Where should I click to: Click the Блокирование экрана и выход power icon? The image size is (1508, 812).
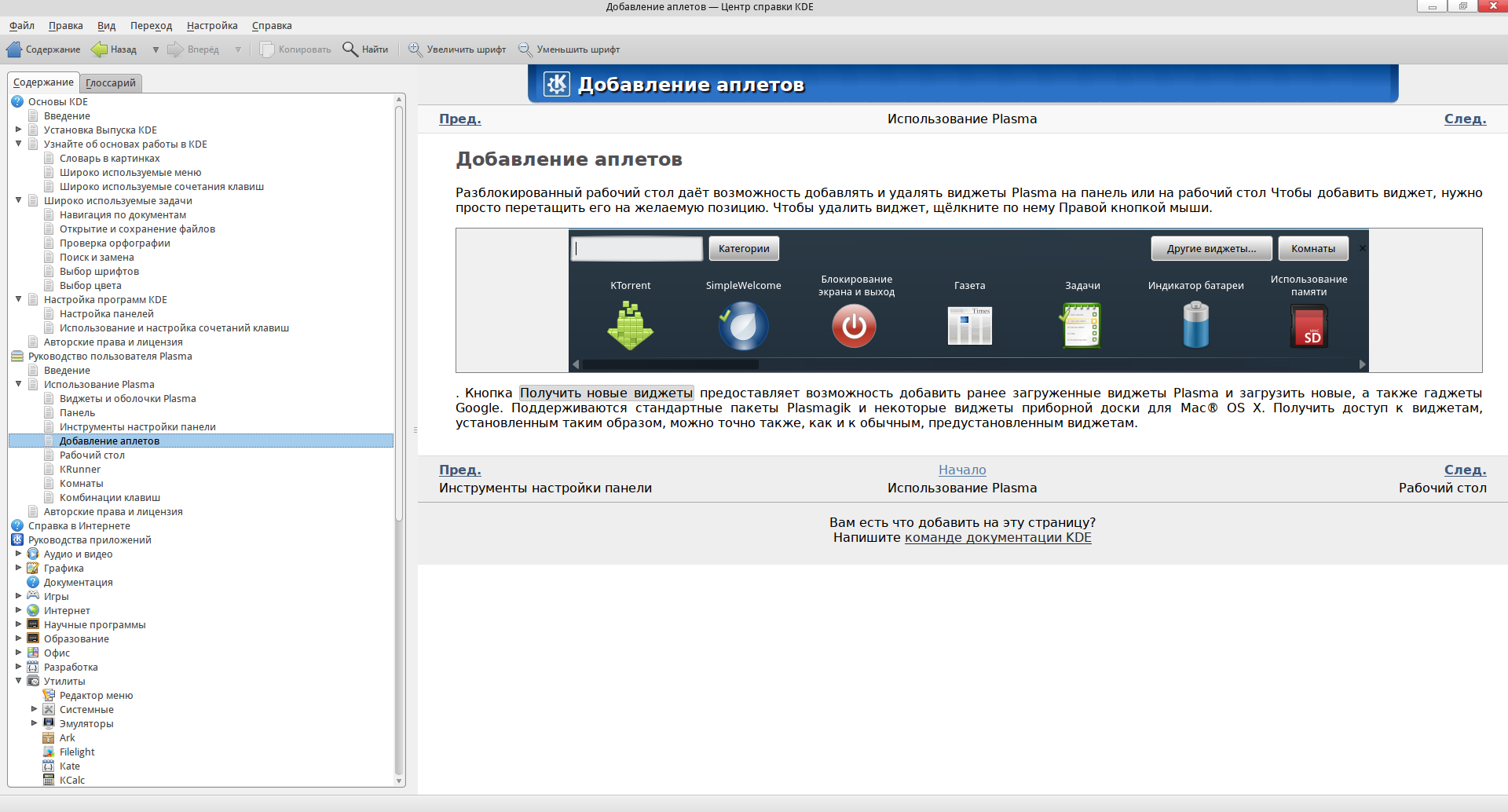pyautogui.click(x=855, y=327)
